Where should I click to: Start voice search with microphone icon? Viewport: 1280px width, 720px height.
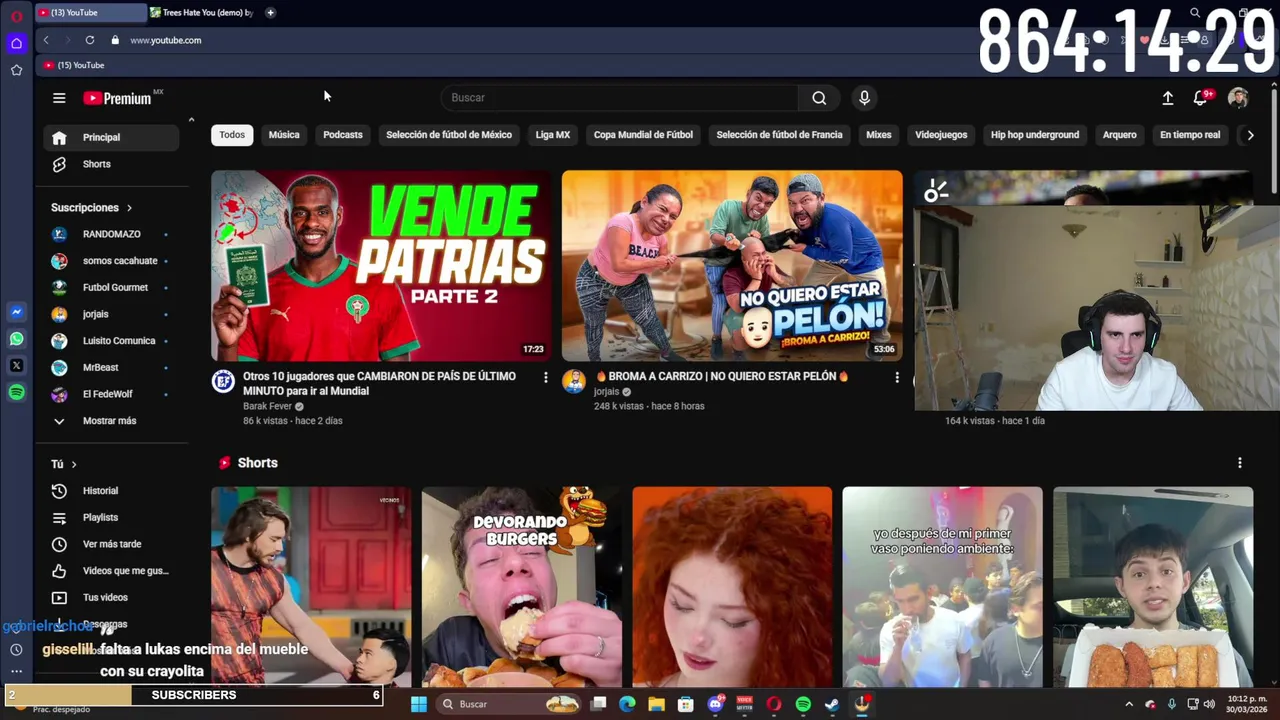click(864, 98)
